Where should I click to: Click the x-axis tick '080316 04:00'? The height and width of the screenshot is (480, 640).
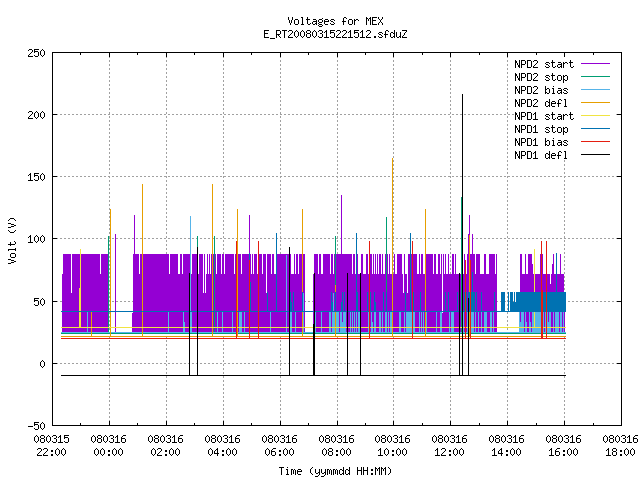[x=222, y=446]
